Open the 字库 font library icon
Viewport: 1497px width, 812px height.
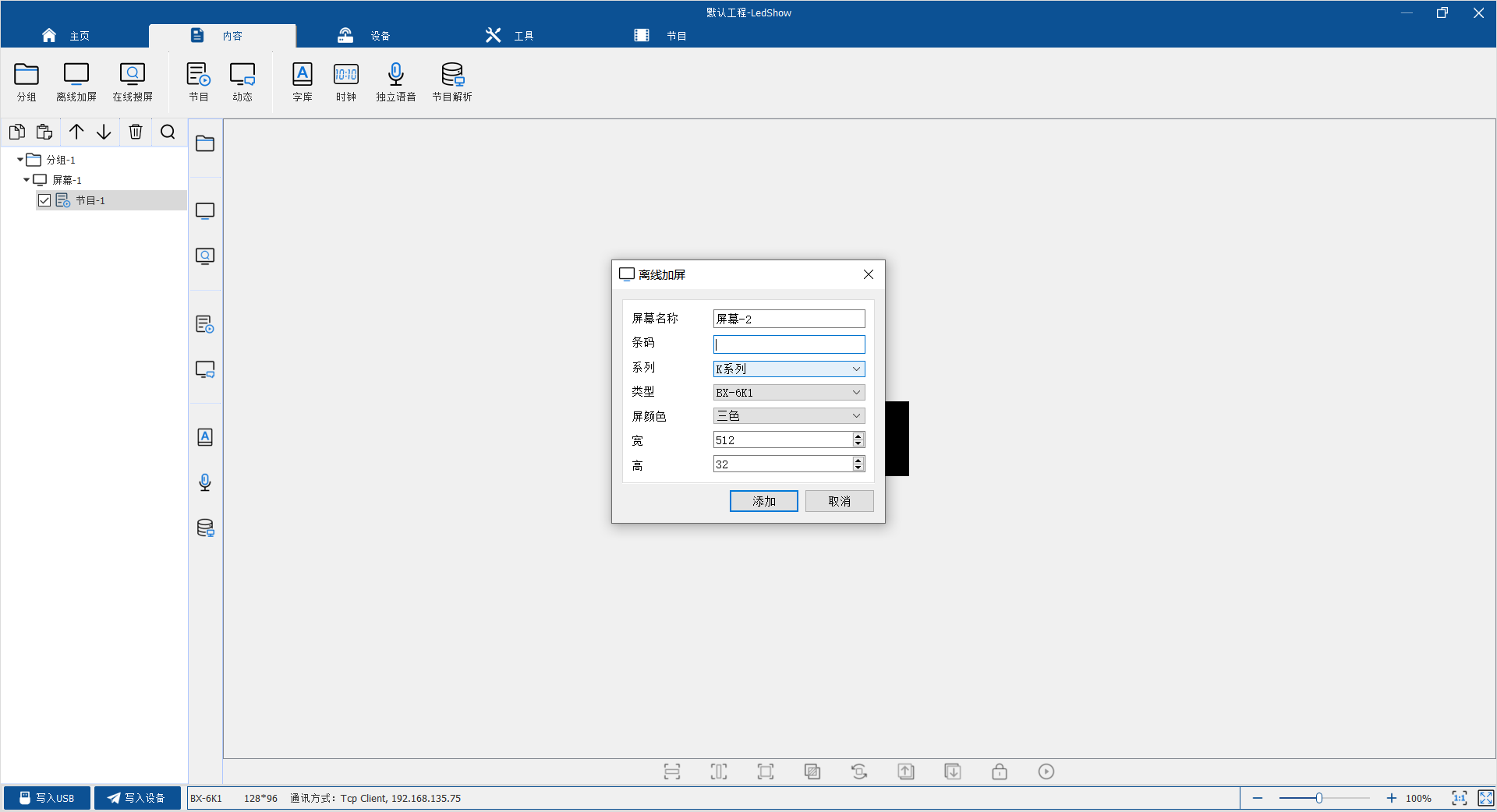[303, 82]
